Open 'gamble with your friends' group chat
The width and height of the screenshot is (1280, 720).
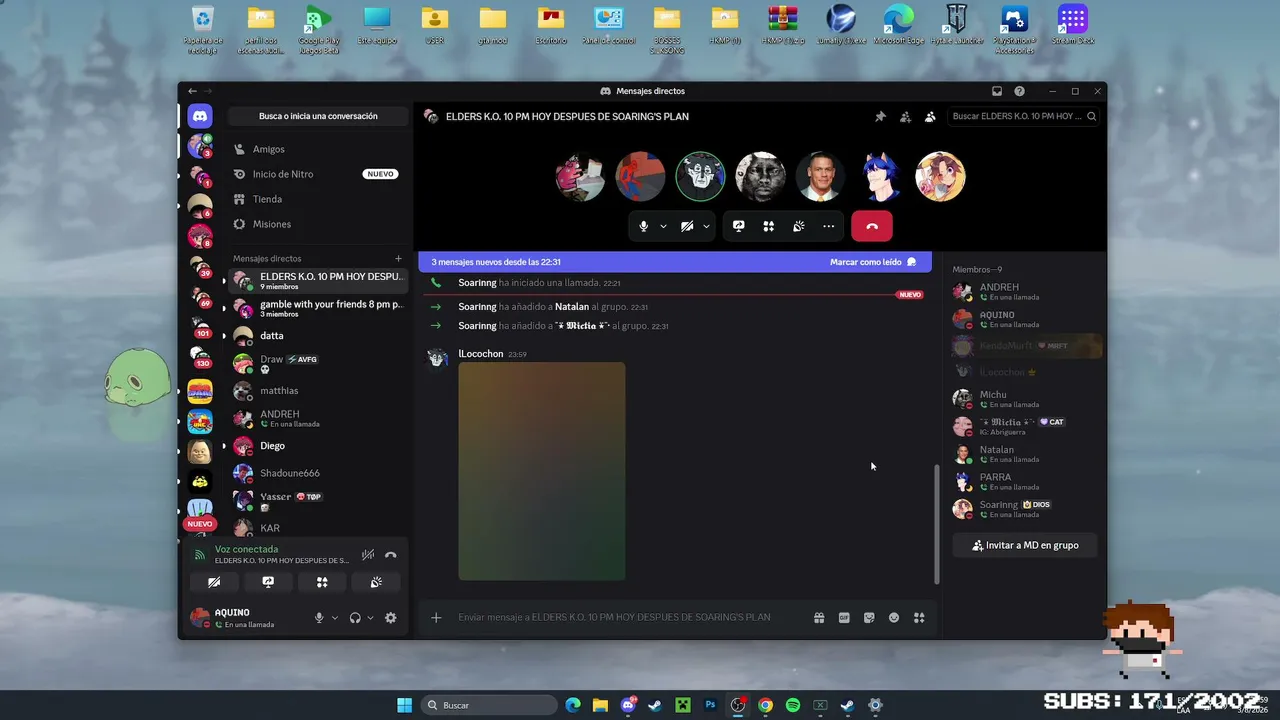point(318,308)
